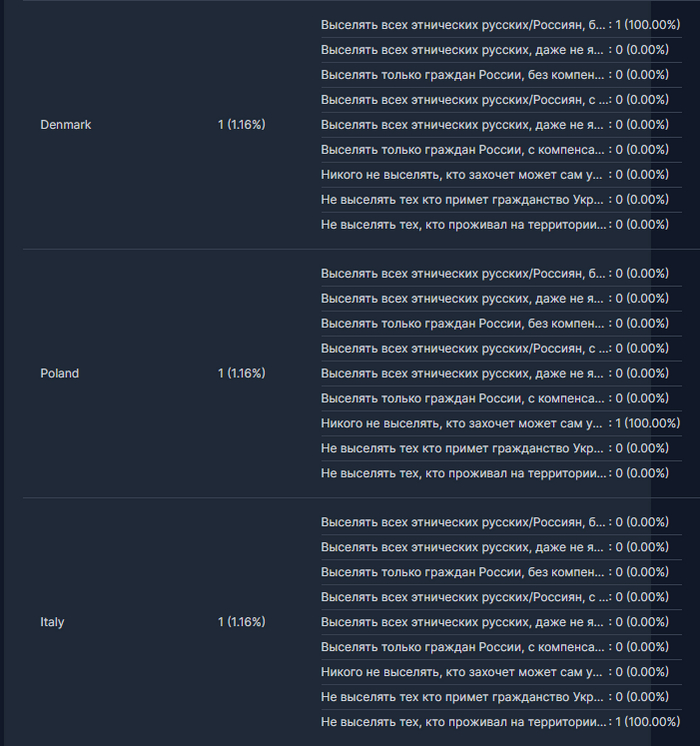Click Italy in the country column
Screen dimensions: 700x746
point(52,622)
